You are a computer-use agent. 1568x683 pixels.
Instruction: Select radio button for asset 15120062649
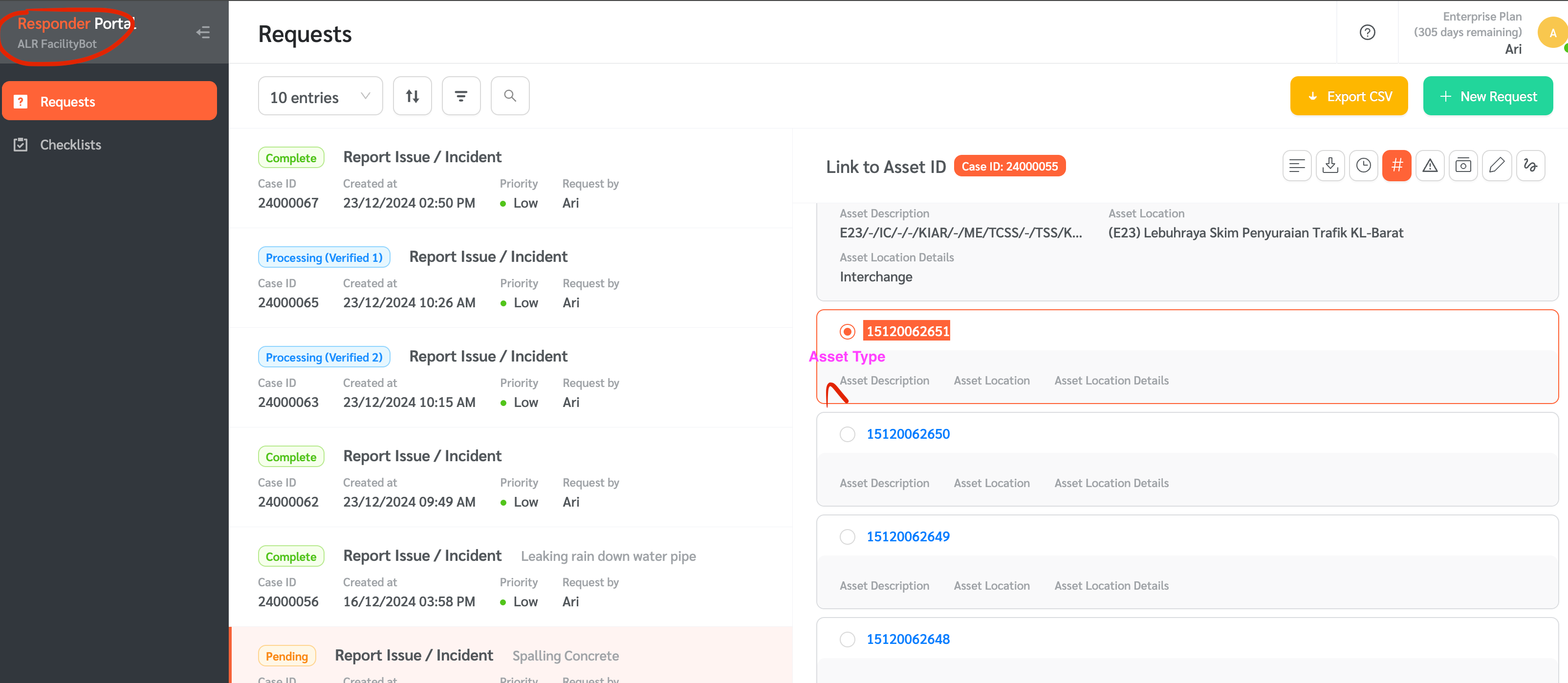[x=848, y=537]
